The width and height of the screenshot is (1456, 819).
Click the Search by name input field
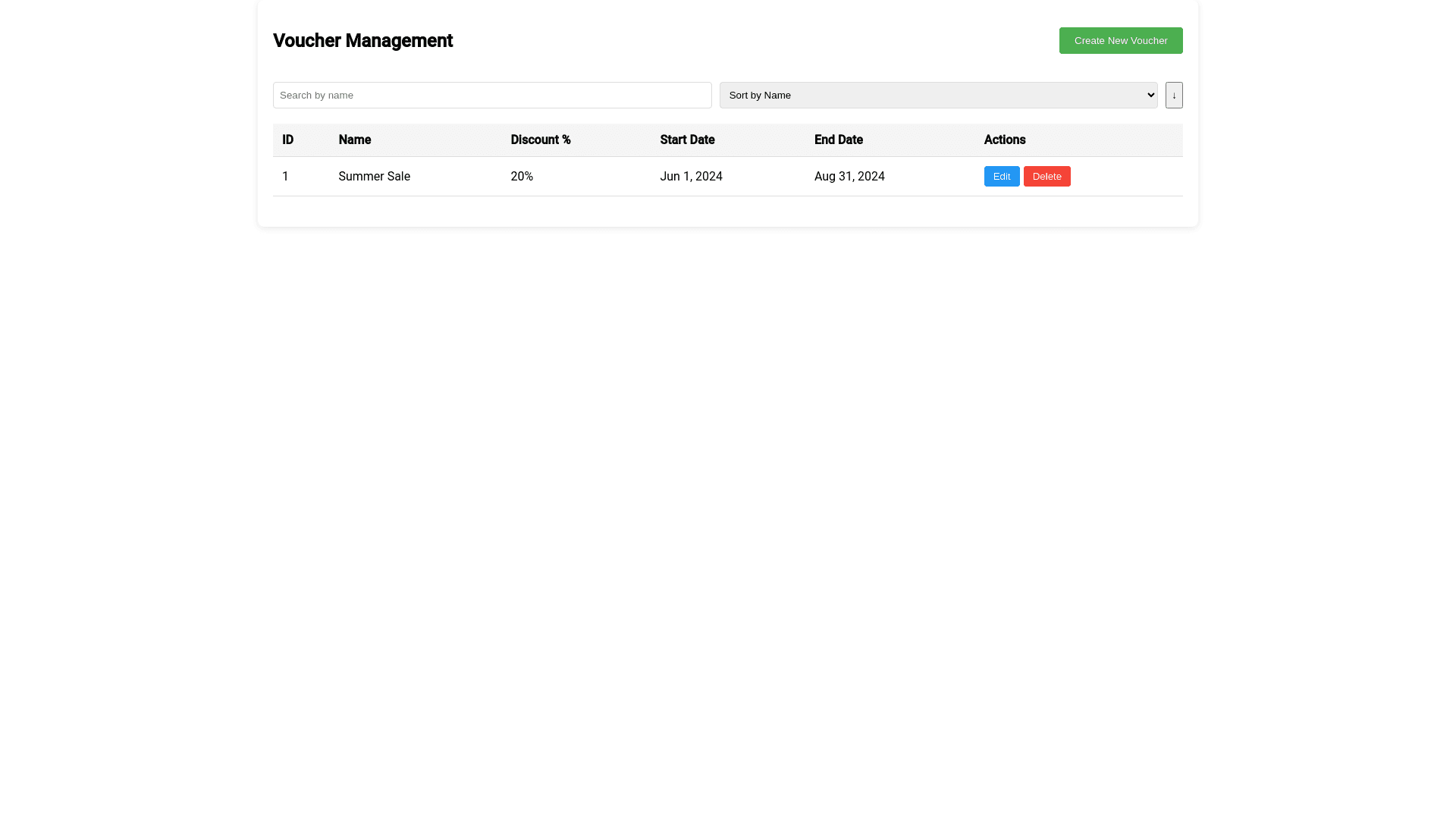click(492, 95)
